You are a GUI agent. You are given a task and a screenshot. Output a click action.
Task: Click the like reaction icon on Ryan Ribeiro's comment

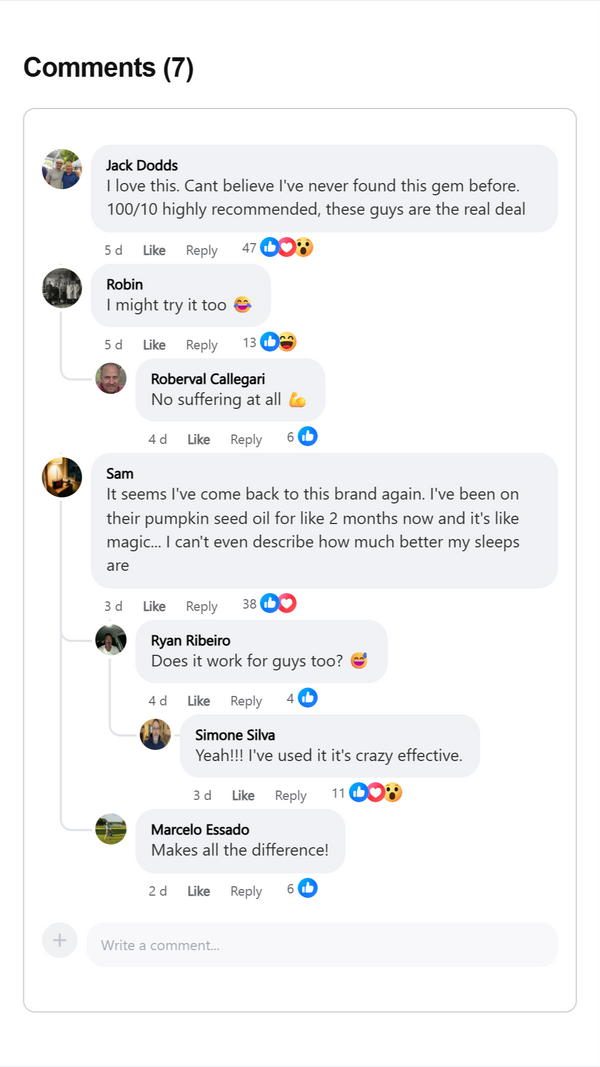pyautogui.click(x=308, y=698)
